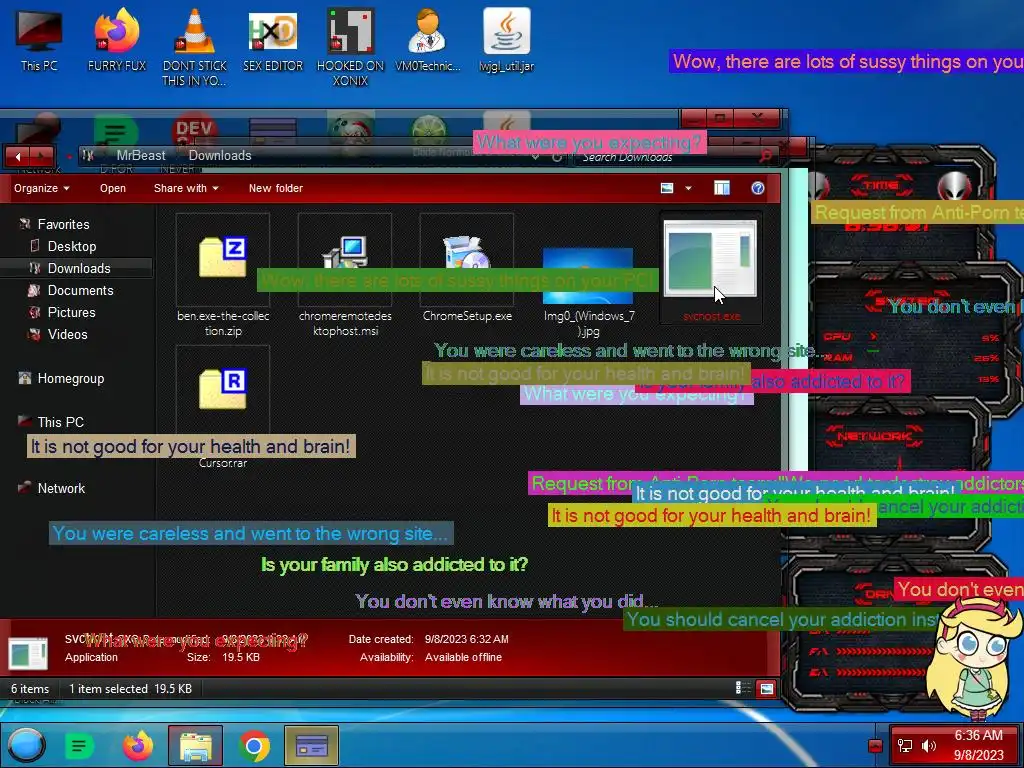Open the This PC desktop icon

39,39
